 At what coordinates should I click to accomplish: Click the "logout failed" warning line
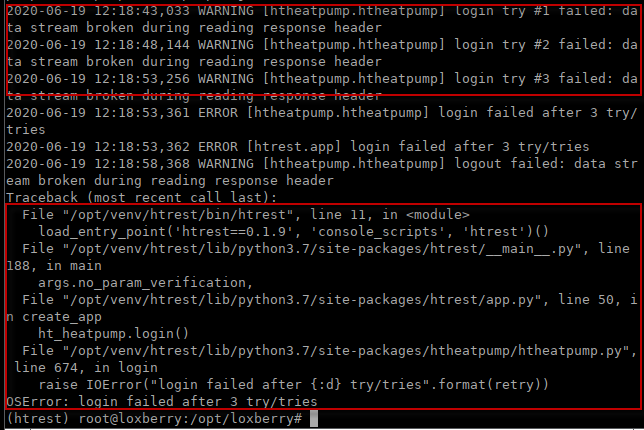(x=322, y=164)
